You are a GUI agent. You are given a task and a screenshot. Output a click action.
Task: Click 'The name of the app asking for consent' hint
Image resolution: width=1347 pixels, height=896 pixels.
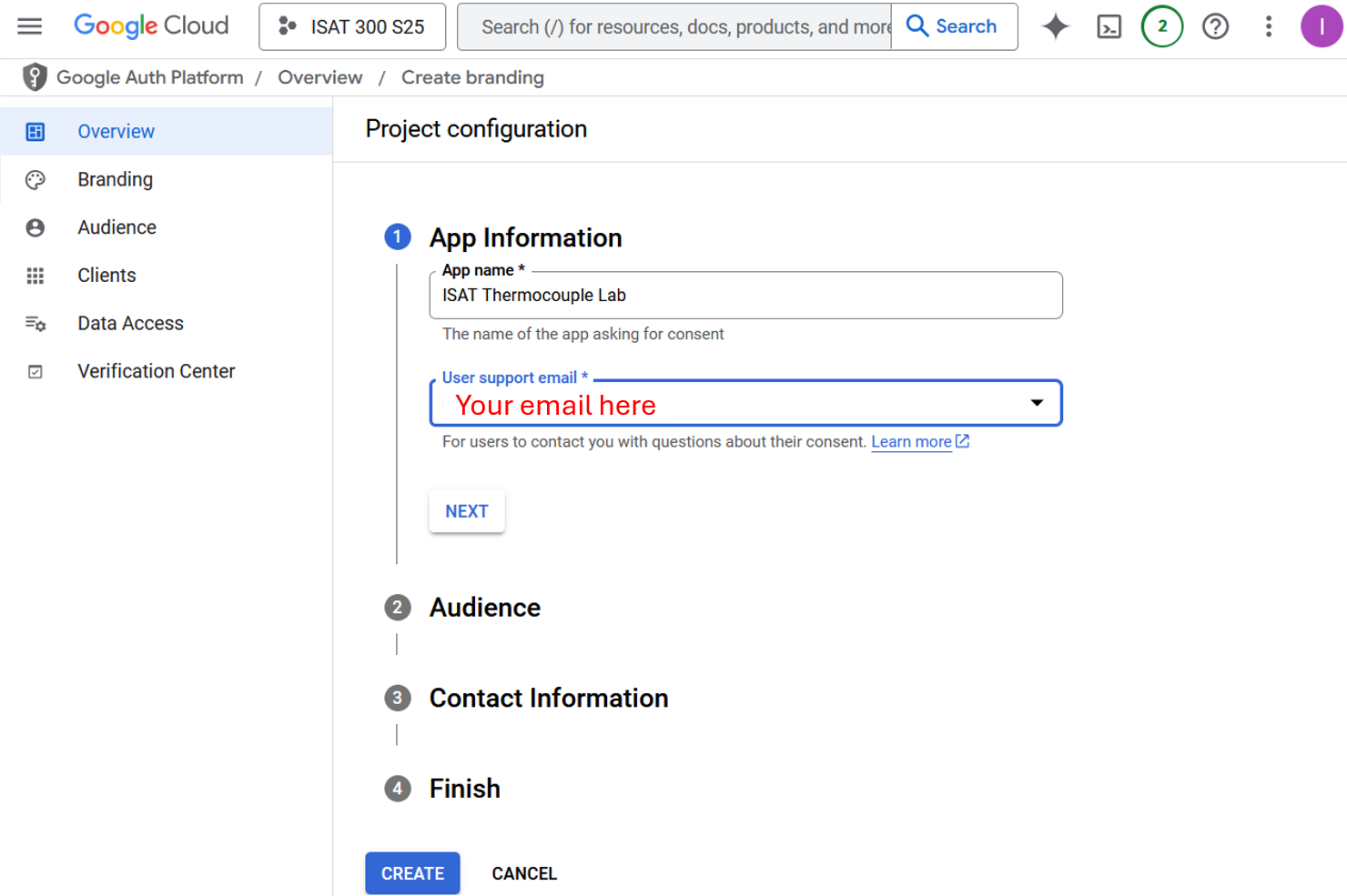582,334
